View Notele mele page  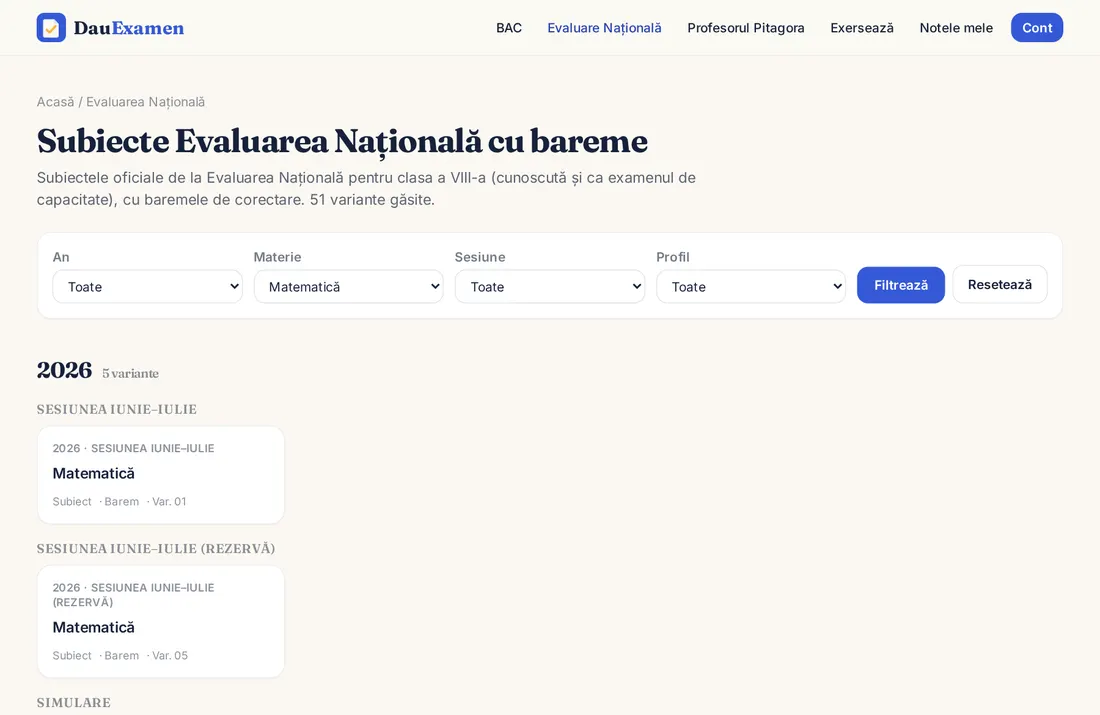[956, 28]
